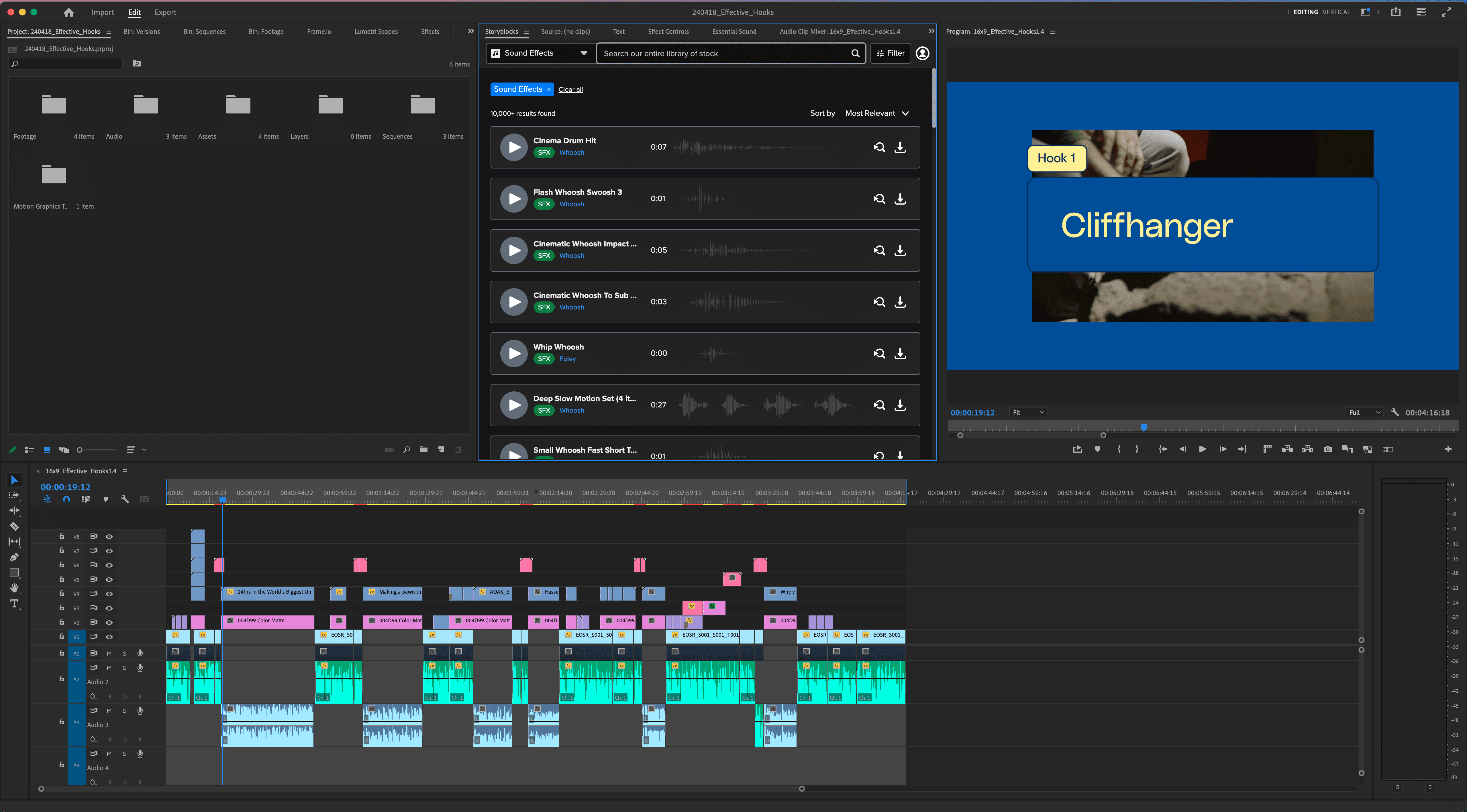Click the Storyblocks stock search field
This screenshot has height=812, width=1467.
point(723,53)
